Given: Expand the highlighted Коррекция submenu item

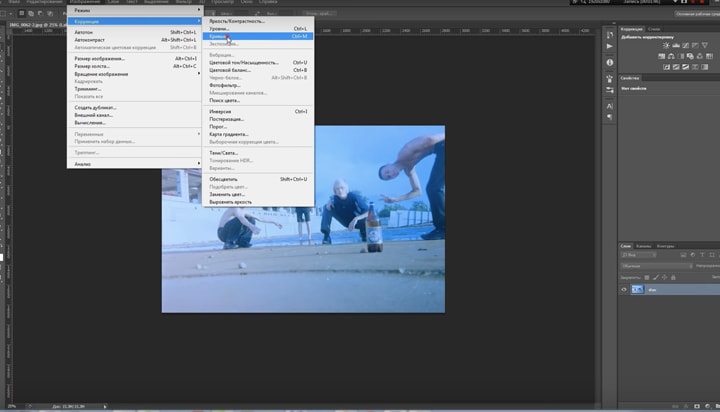Looking at the screenshot, I should tap(135, 21).
